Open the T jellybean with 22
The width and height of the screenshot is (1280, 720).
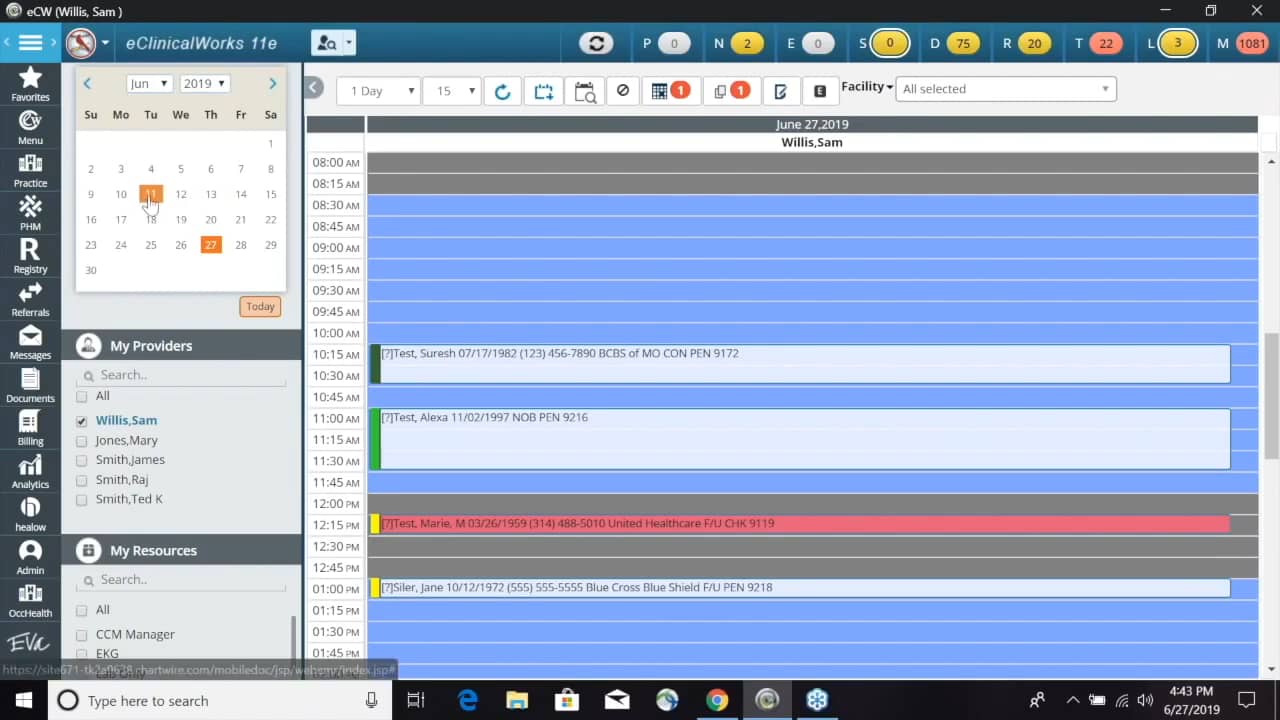(1106, 44)
